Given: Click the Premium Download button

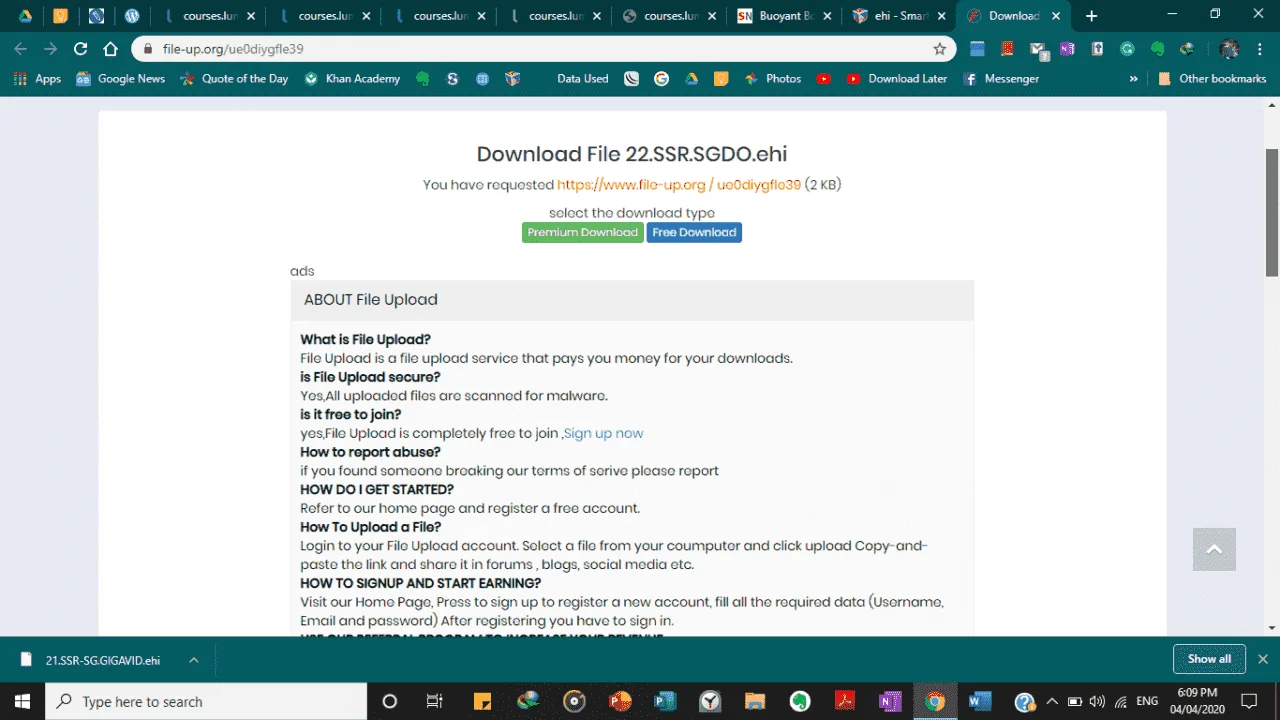Looking at the screenshot, I should (x=583, y=232).
